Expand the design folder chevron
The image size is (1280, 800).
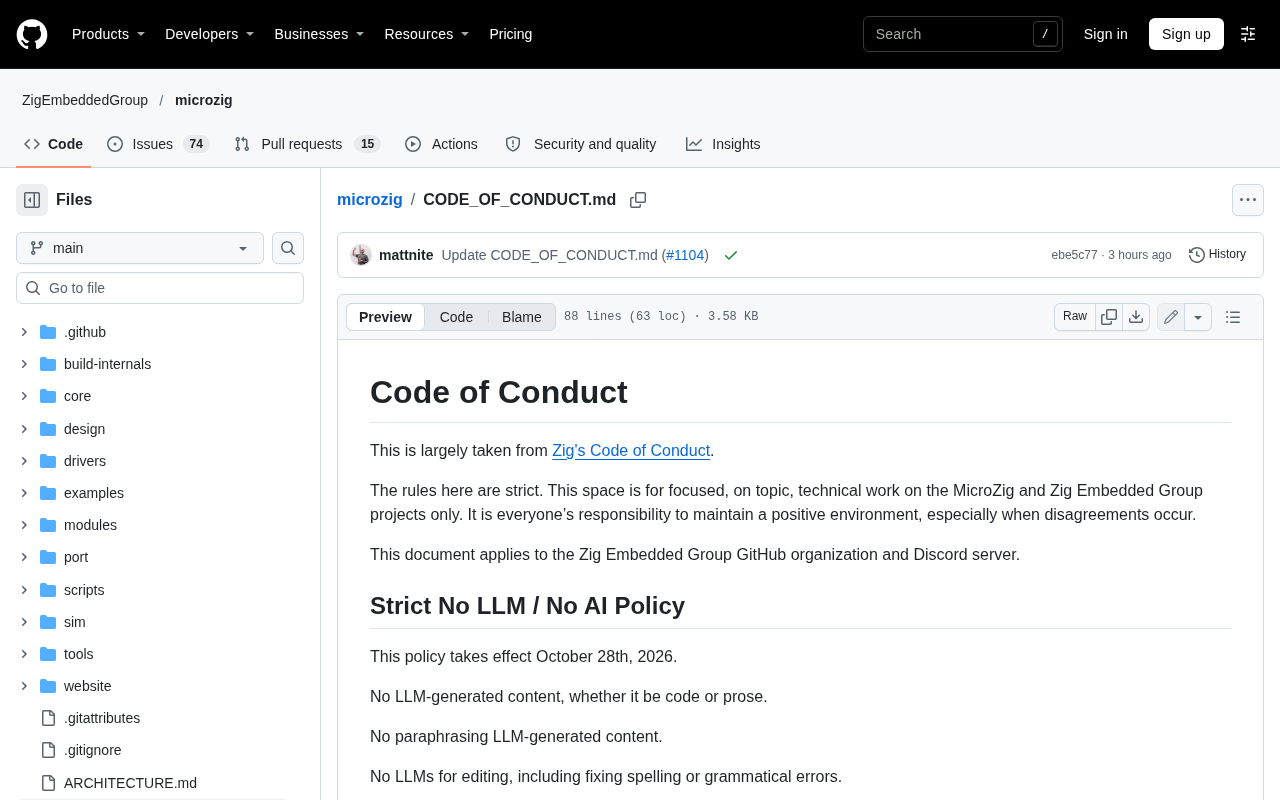coord(24,429)
